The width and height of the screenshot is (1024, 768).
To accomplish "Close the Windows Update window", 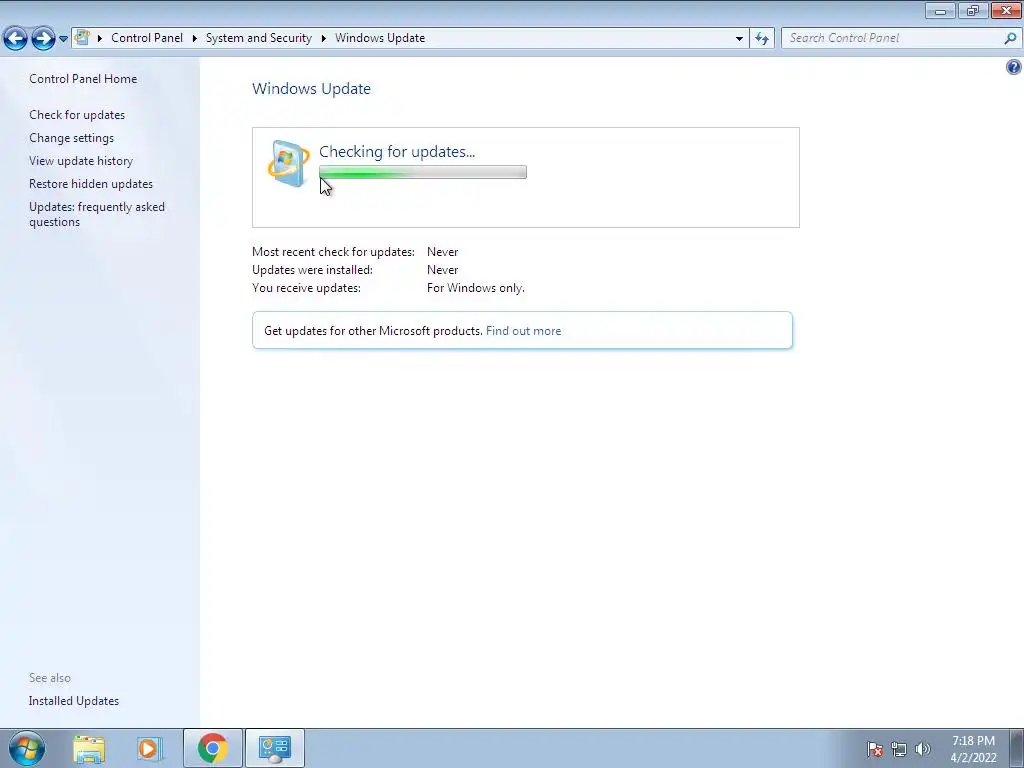I will 1006,10.
